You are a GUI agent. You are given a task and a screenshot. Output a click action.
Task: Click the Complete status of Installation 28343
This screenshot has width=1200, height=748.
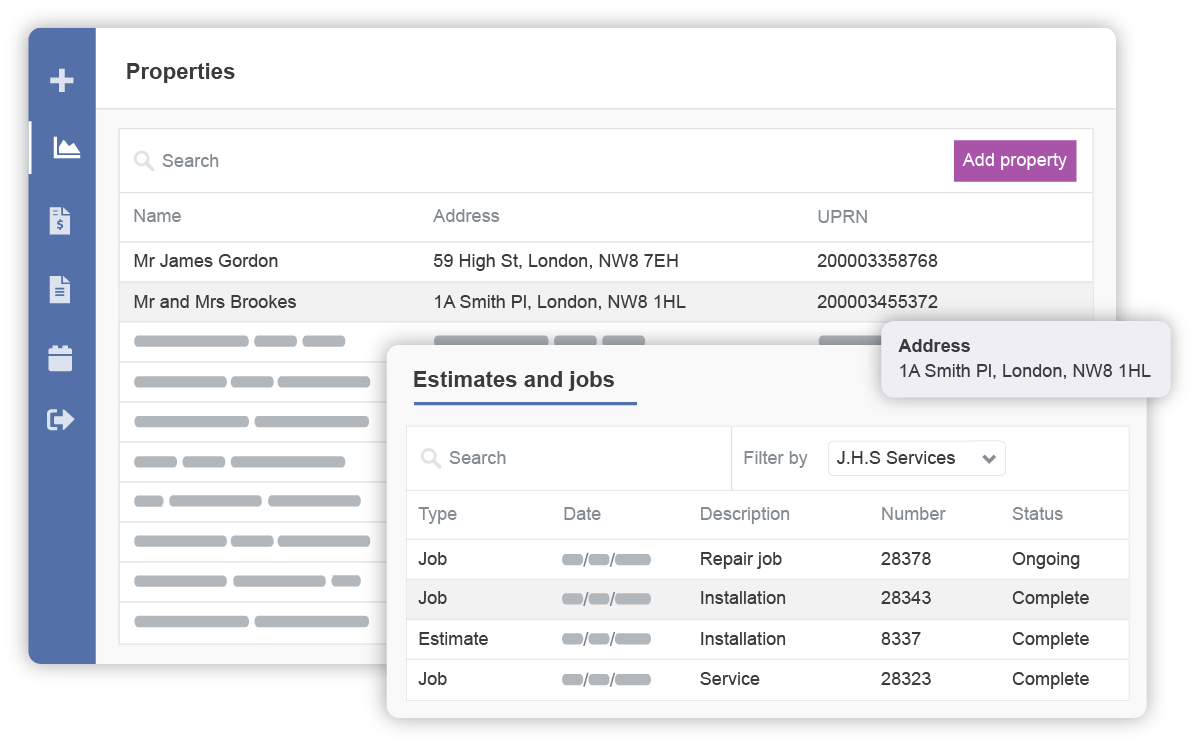pos(1050,598)
